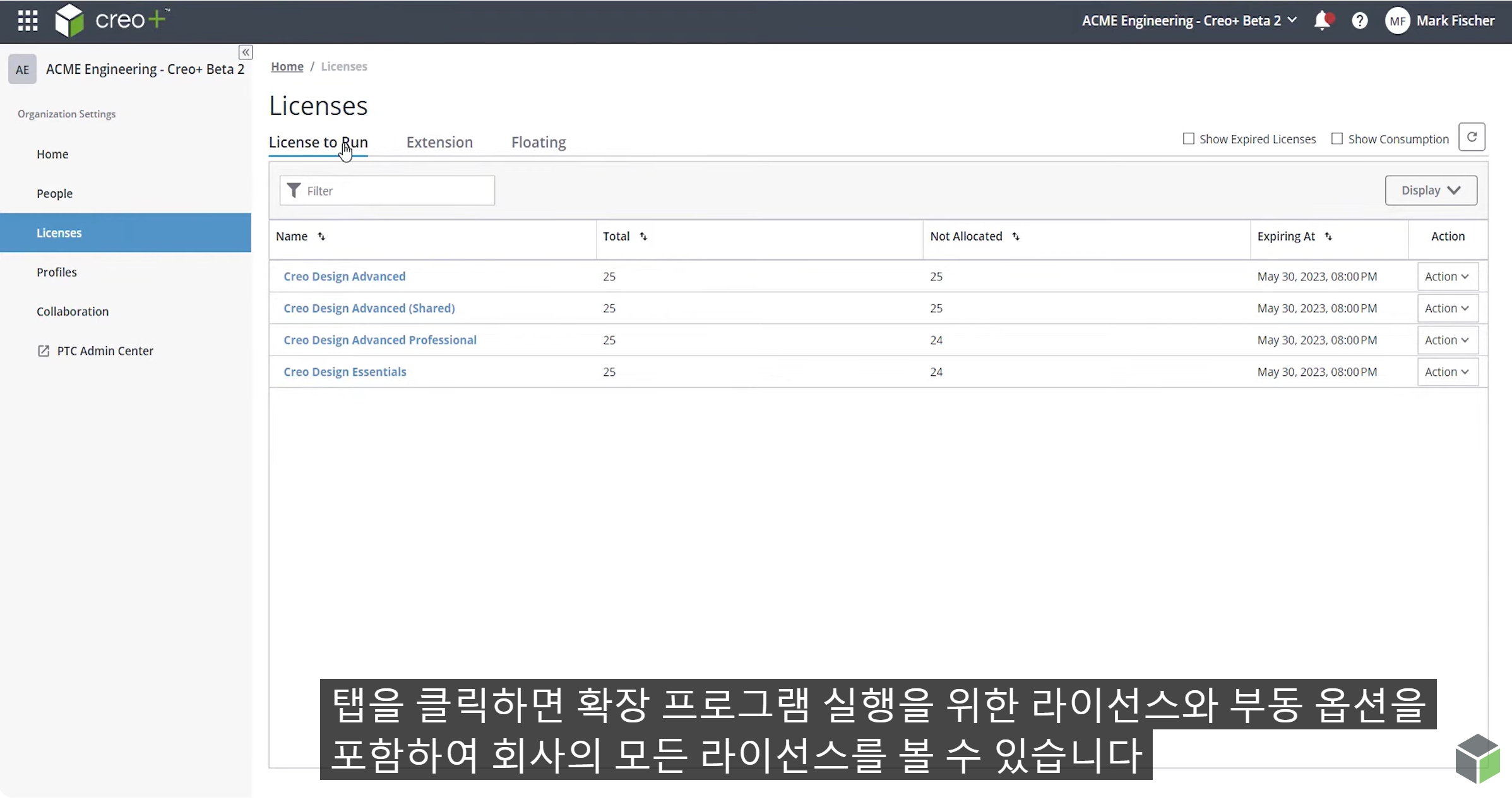
Task: Click Total value for Creo Design Advanced (Shared)
Action: (x=609, y=308)
